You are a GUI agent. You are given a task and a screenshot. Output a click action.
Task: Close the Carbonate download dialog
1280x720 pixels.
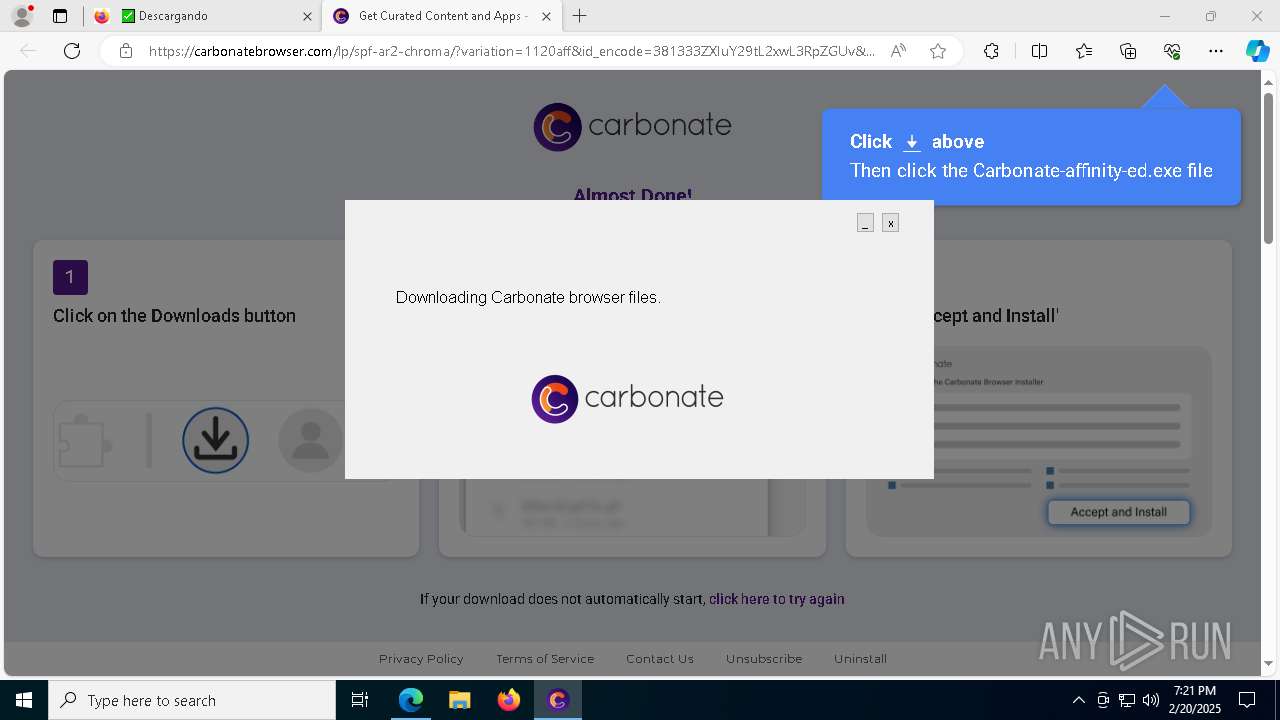[x=890, y=223]
